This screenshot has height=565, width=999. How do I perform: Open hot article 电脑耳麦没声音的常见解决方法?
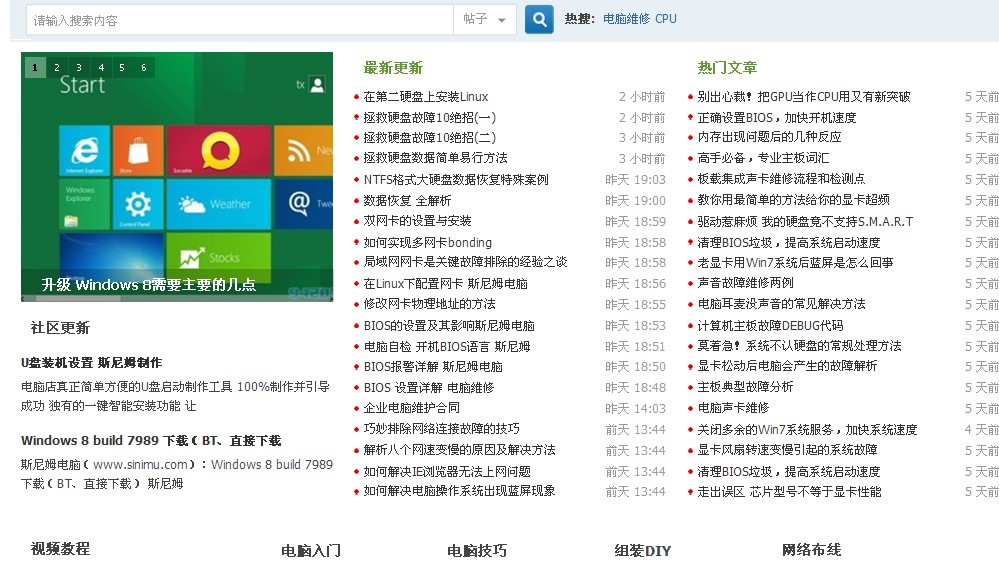(x=781, y=304)
